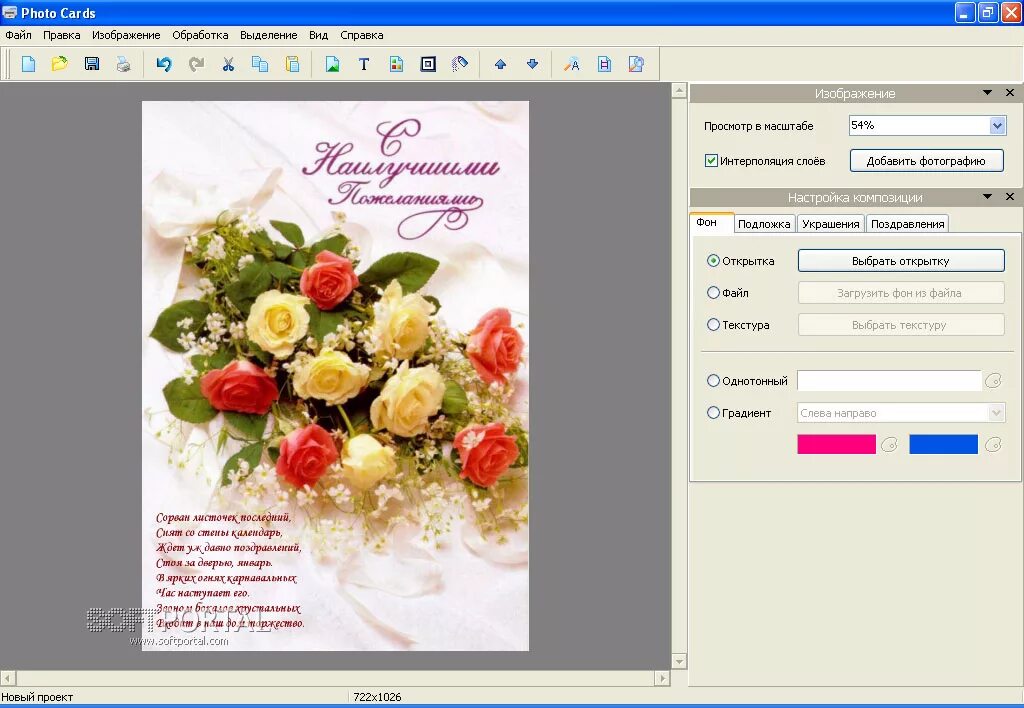Viewport: 1024px width, 708px height.
Task: Click the Выбрать открытку button
Action: pyautogui.click(x=901, y=261)
